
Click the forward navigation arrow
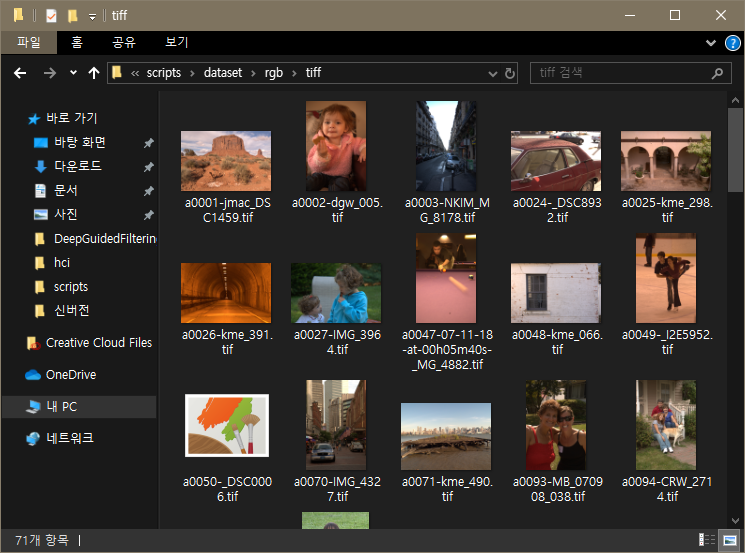pos(49,73)
